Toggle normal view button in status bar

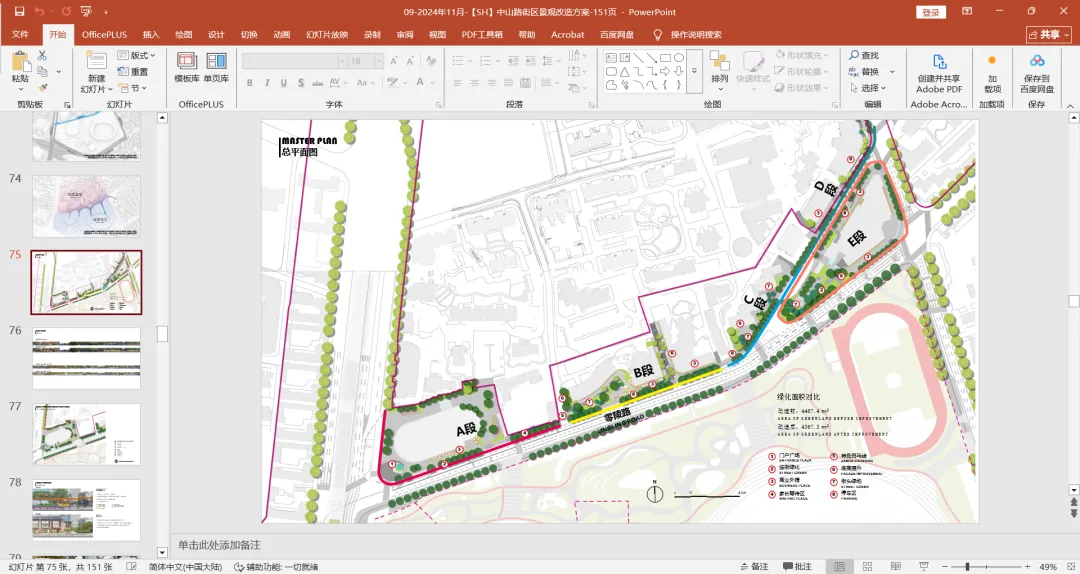[839, 566]
